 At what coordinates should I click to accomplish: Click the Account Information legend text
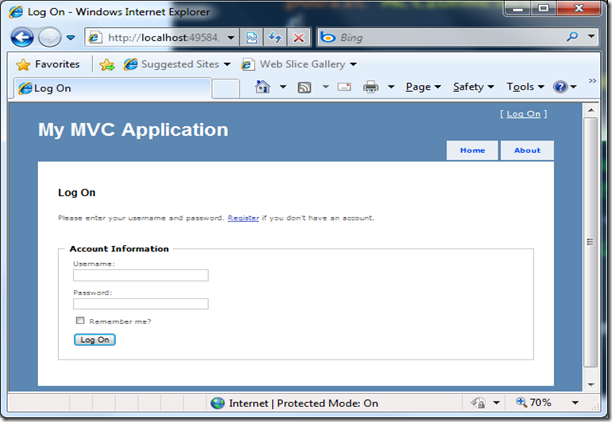[x=119, y=249]
